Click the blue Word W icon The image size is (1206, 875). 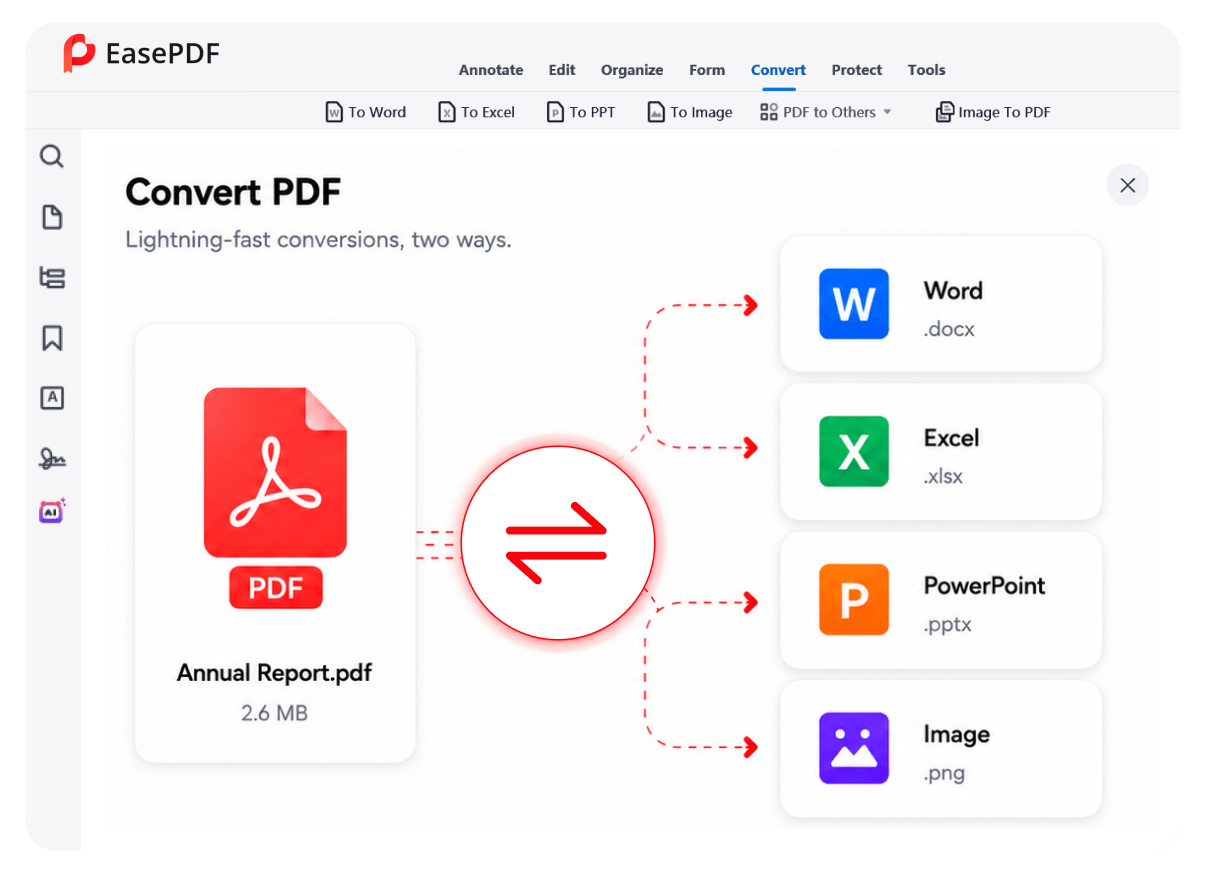tap(854, 304)
